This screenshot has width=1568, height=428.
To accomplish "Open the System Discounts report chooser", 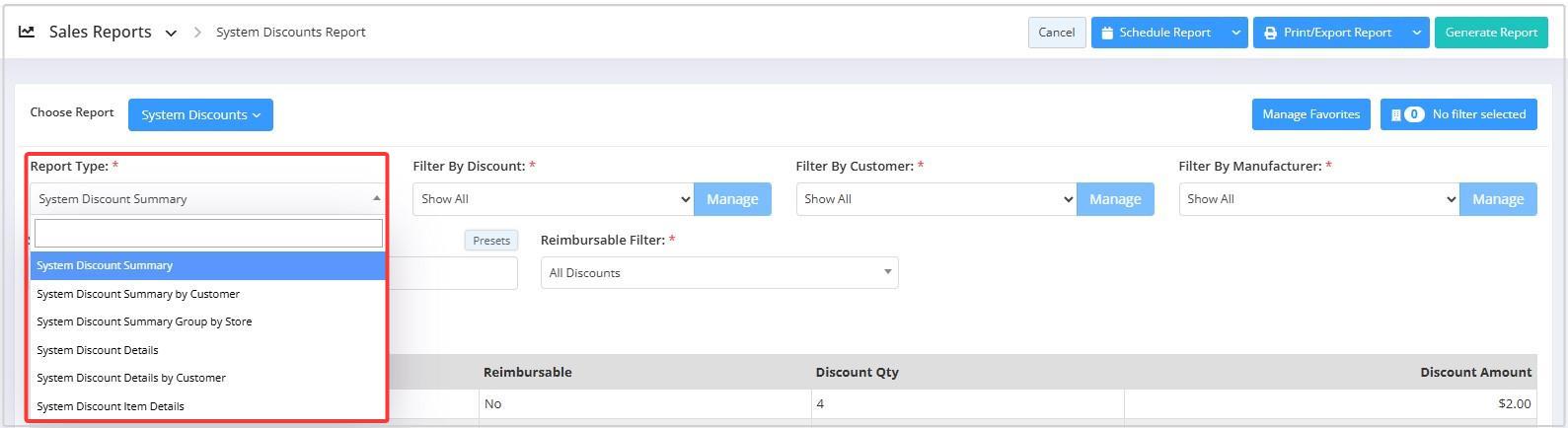I will (200, 114).
